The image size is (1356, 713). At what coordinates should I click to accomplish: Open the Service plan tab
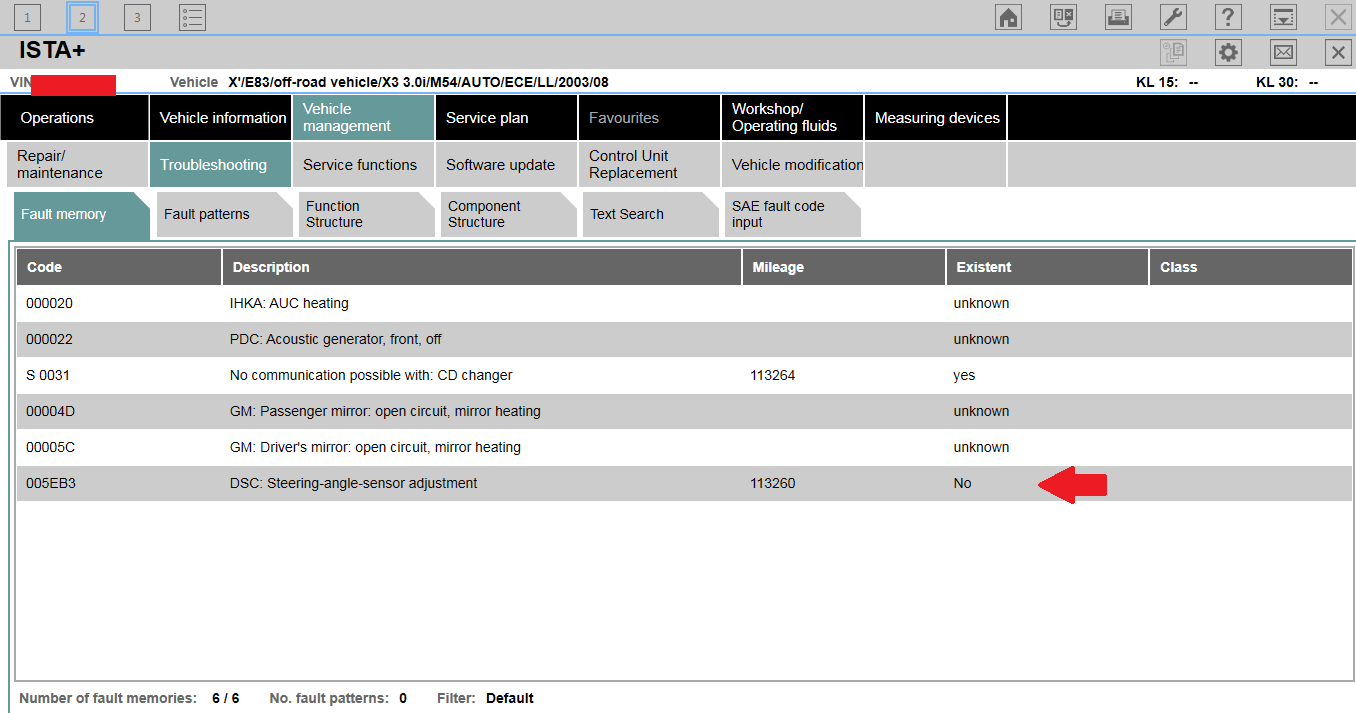coord(507,117)
